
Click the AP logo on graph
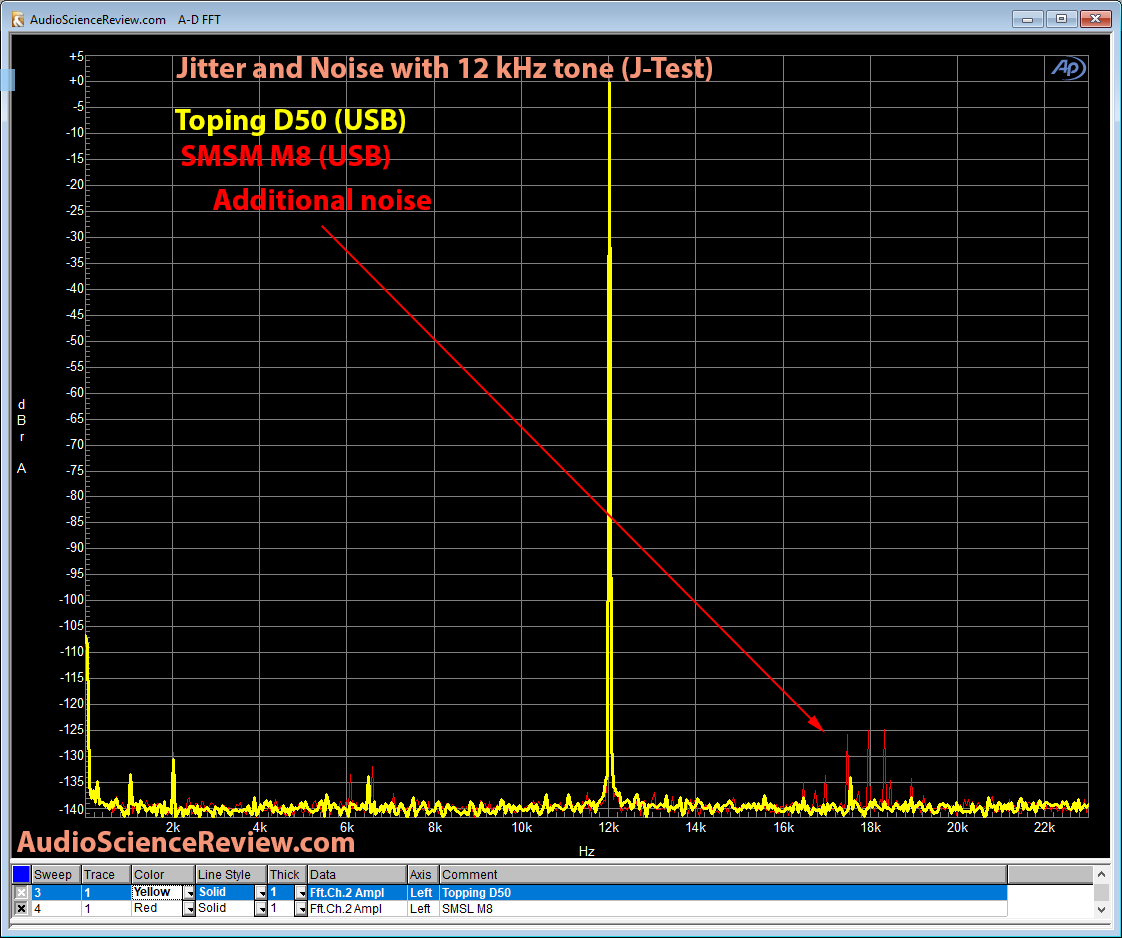(x=1068, y=69)
